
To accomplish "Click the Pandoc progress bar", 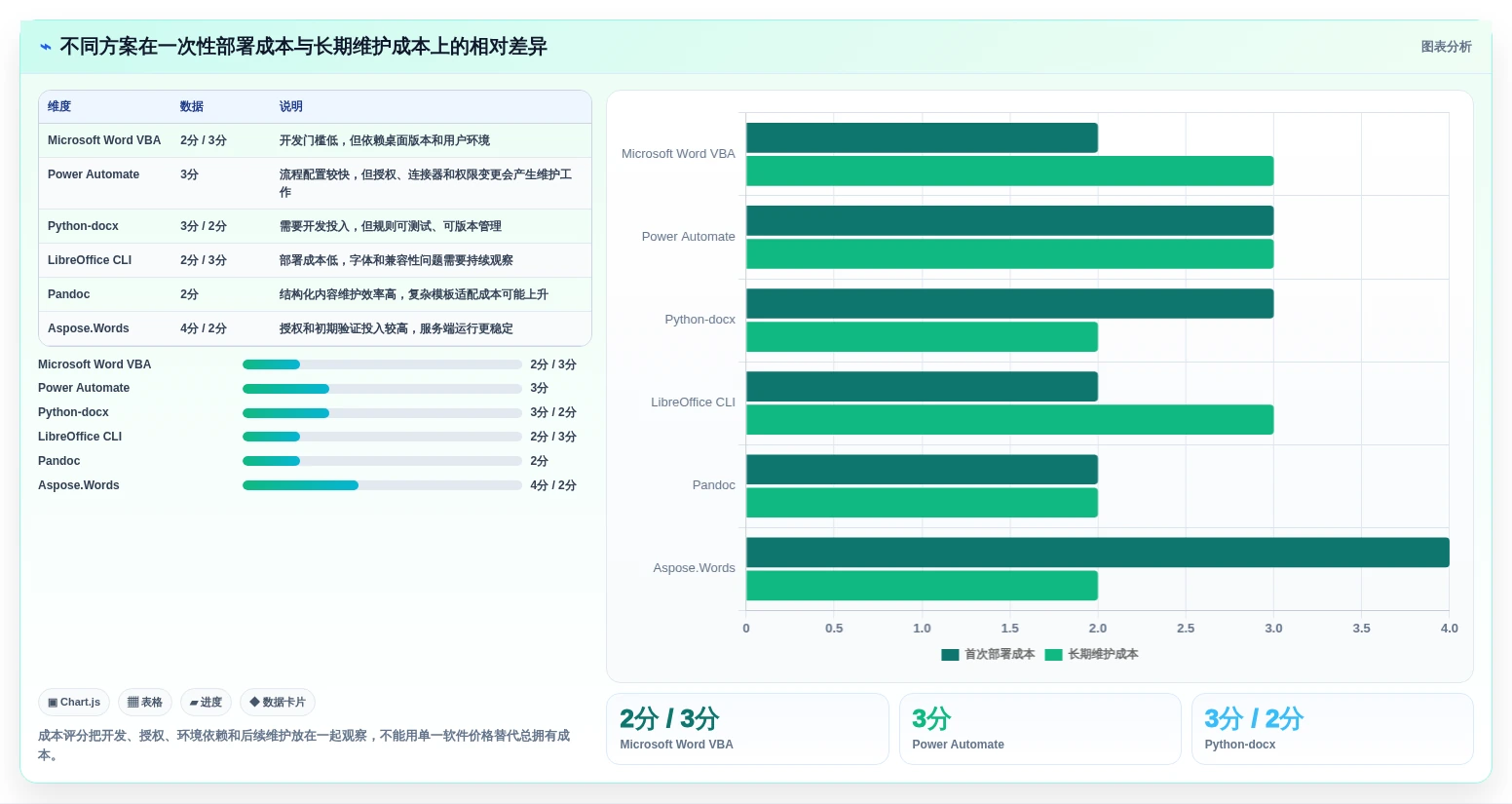I will 382,461.
